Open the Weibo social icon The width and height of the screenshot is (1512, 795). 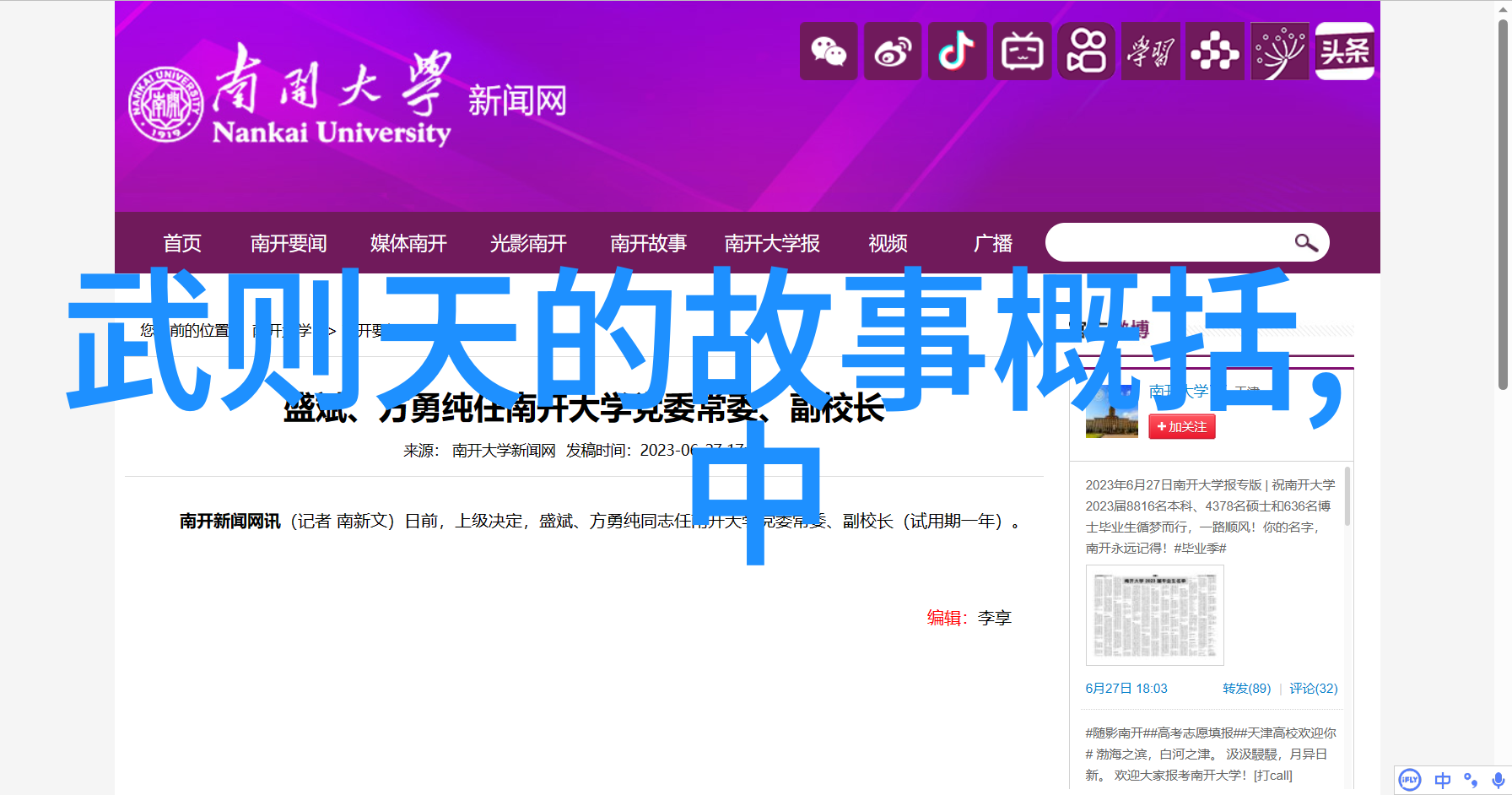point(893,51)
